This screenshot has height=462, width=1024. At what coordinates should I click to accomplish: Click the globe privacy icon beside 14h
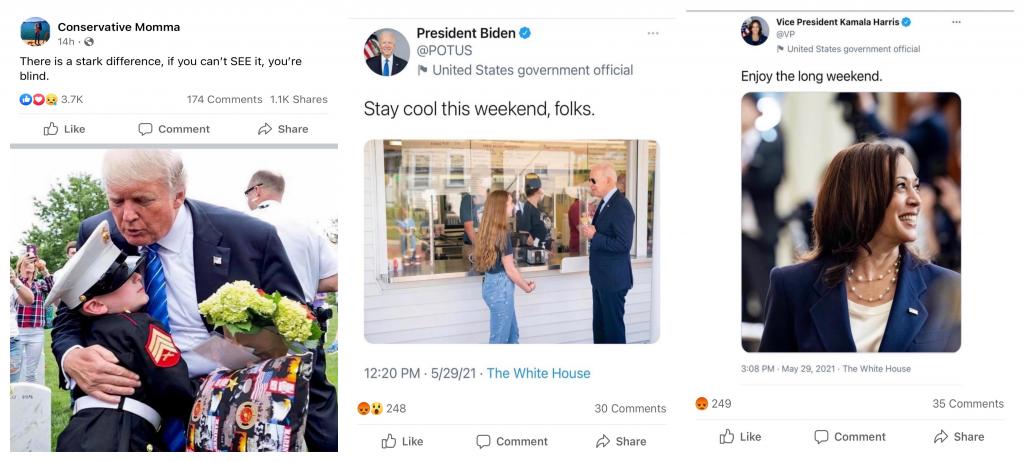[89, 42]
